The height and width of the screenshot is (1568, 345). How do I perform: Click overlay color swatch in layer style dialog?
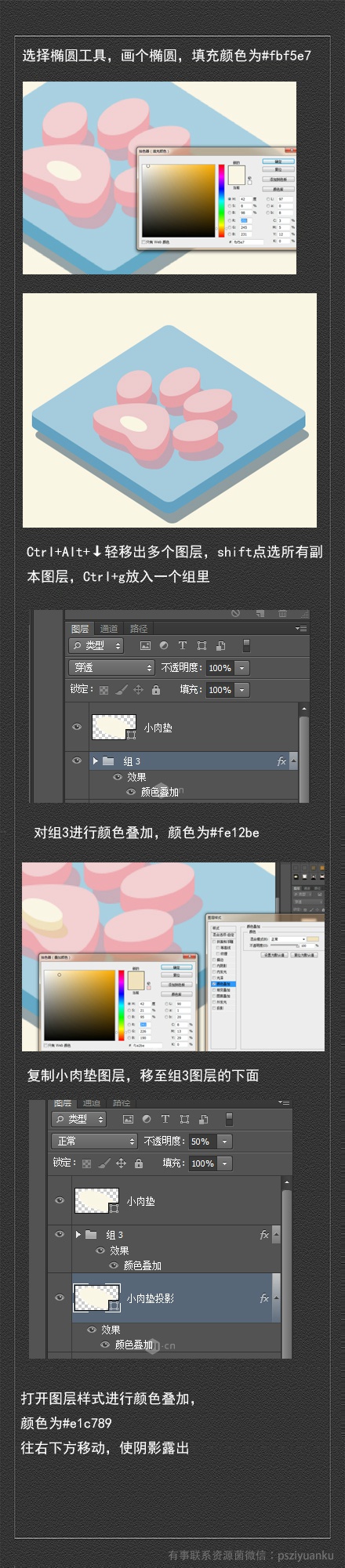[x=314, y=938]
